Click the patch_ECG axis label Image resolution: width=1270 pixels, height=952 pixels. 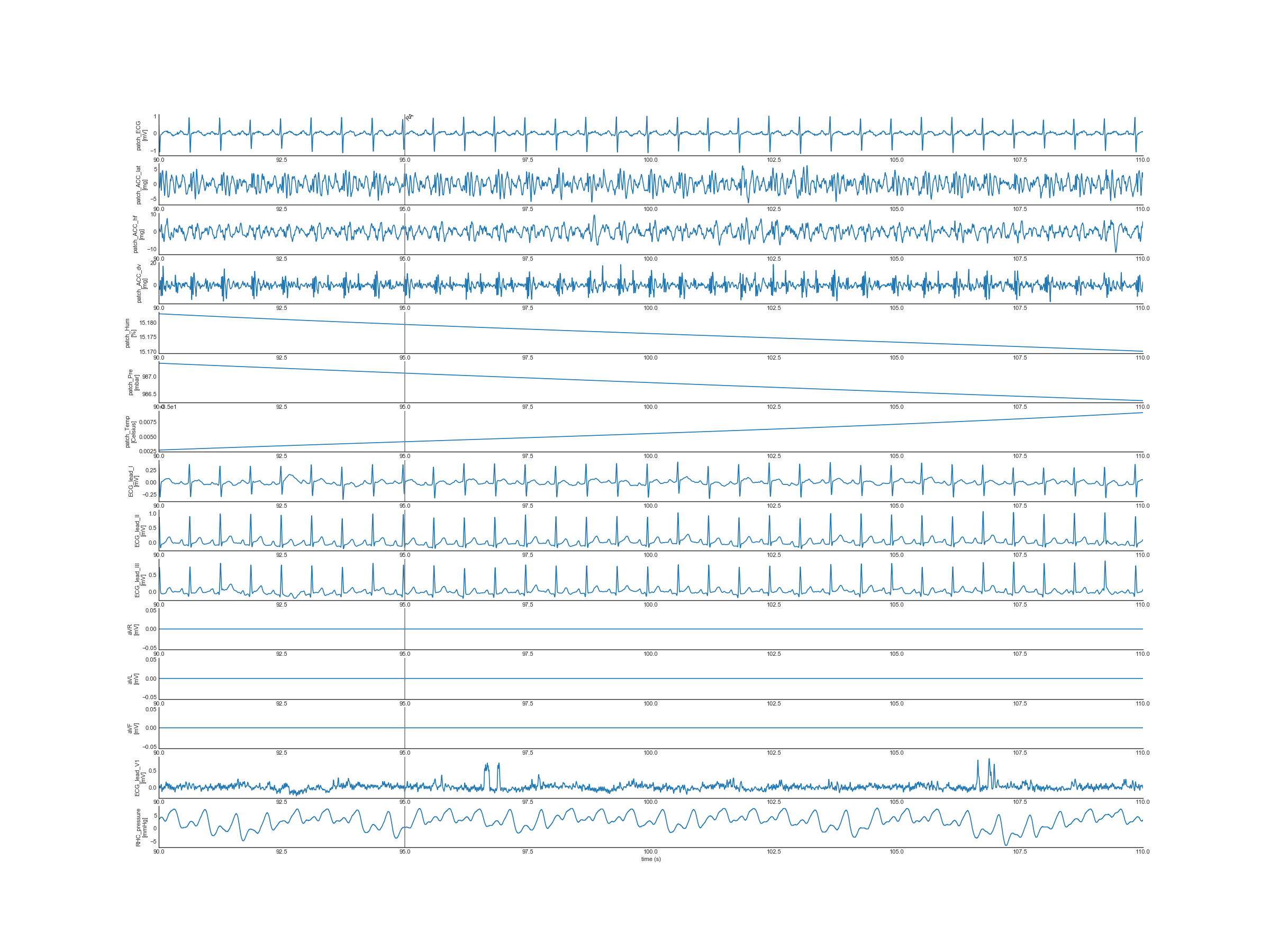pos(141,135)
